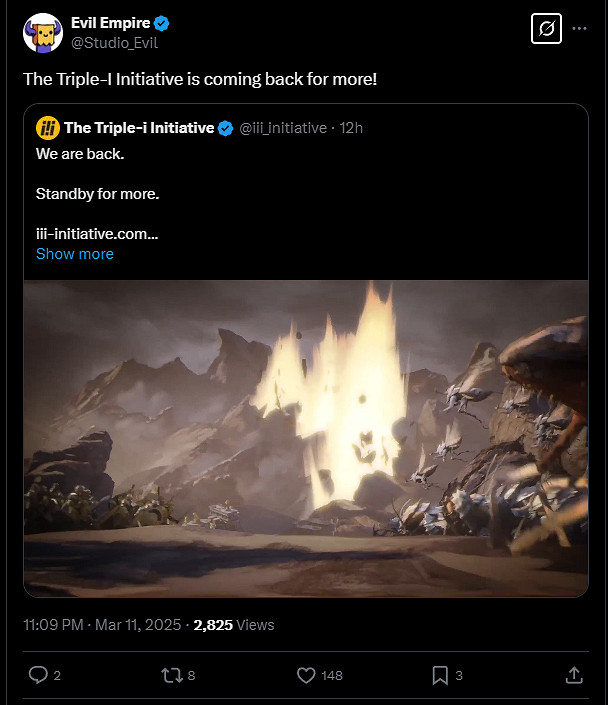The width and height of the screenshot is (608, 705).
Task: Click the @iii_initiative handle
Action: coord(283,128)
